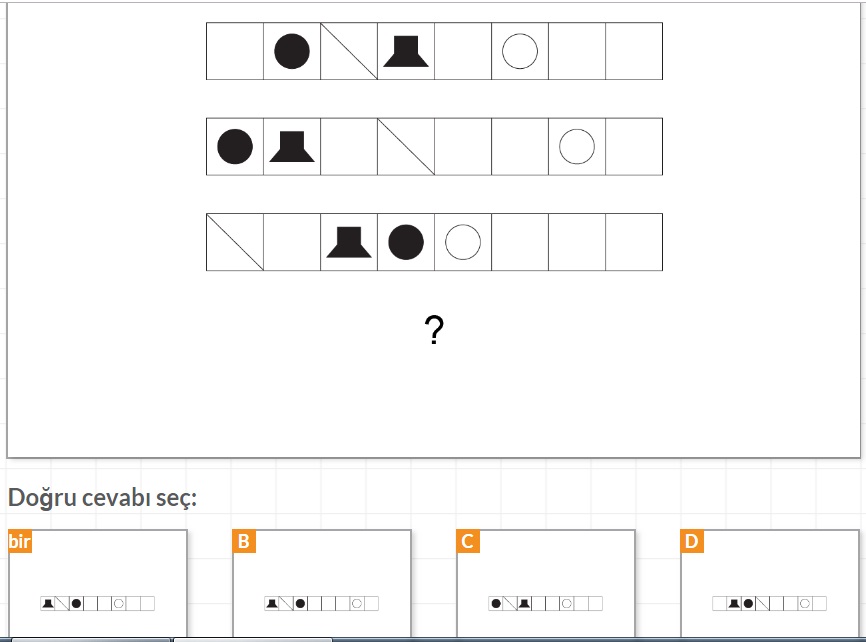Click the white circle in the first row

[x=520, y=51]
